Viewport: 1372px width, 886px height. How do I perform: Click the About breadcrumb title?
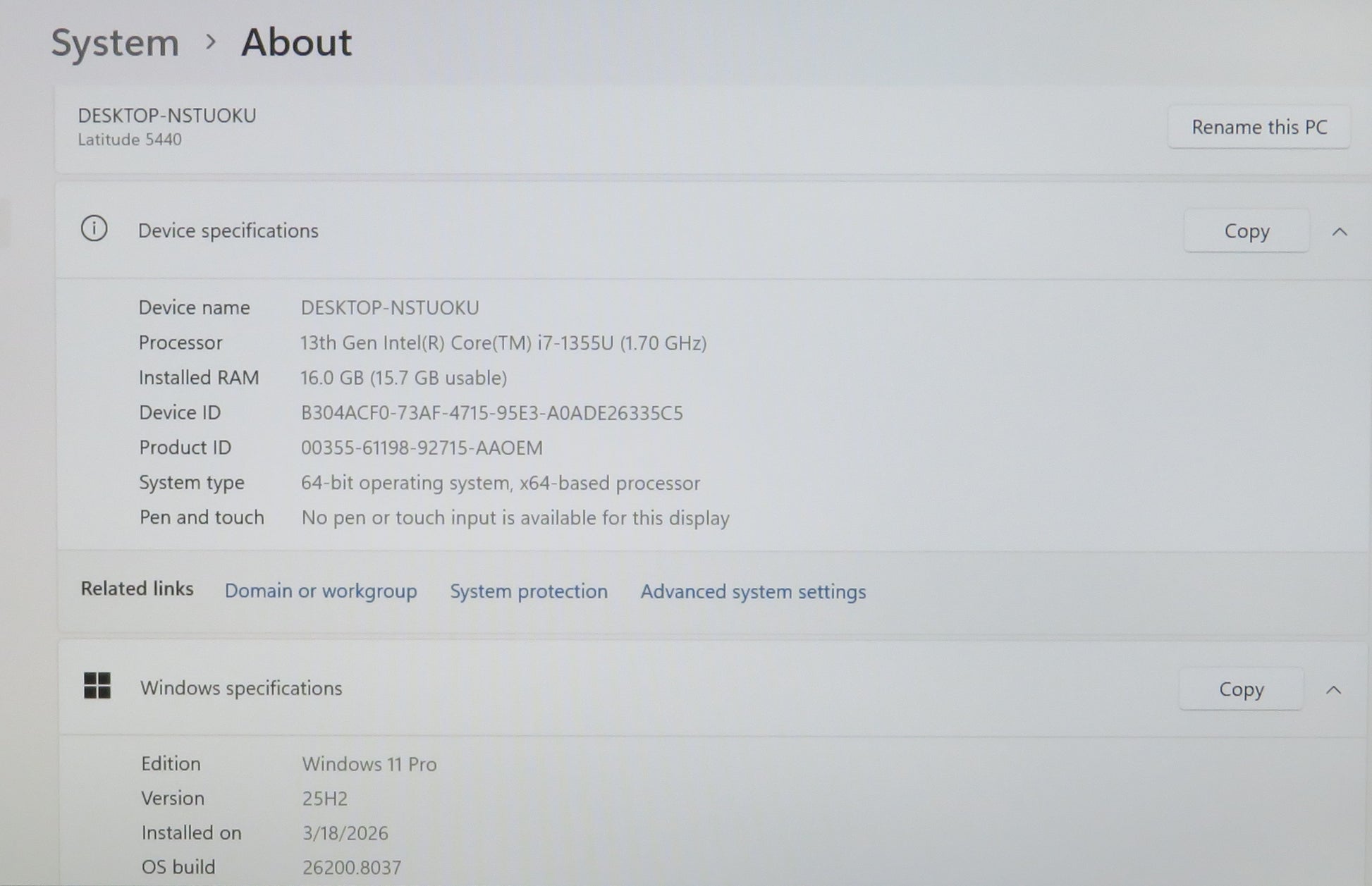click(x=296, y=43)
